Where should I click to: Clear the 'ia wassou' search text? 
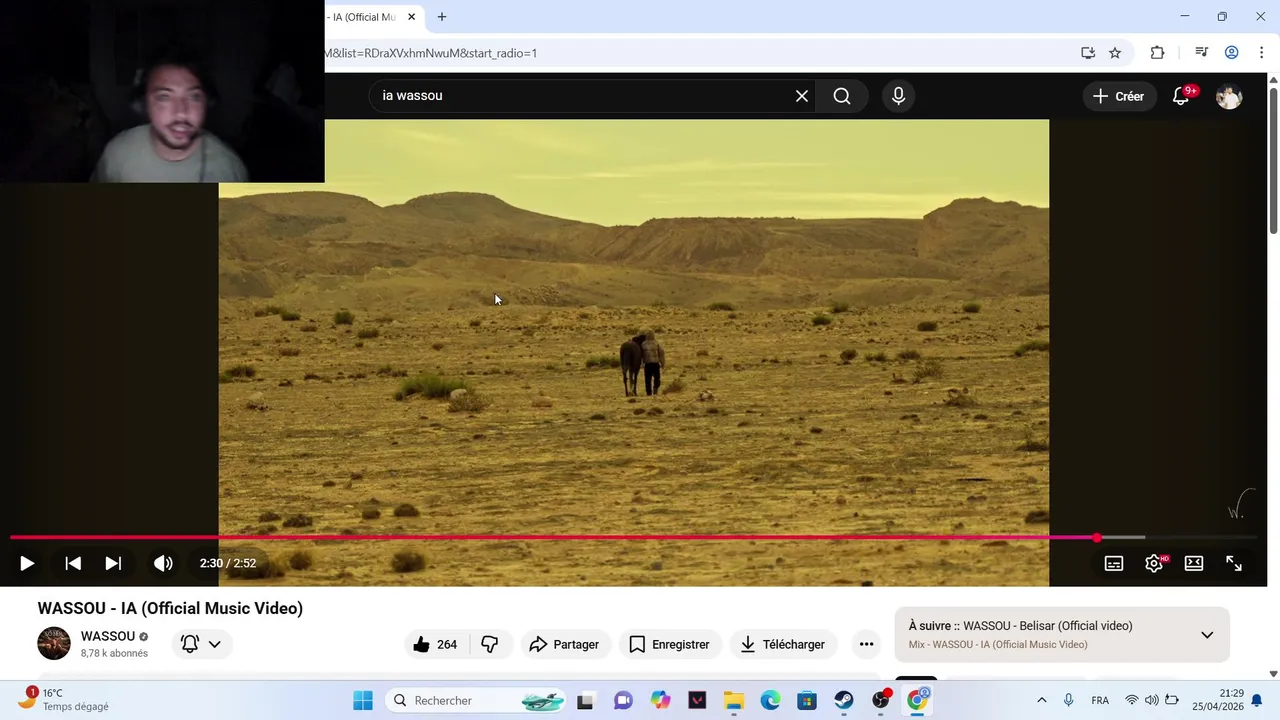coord(802,96)
